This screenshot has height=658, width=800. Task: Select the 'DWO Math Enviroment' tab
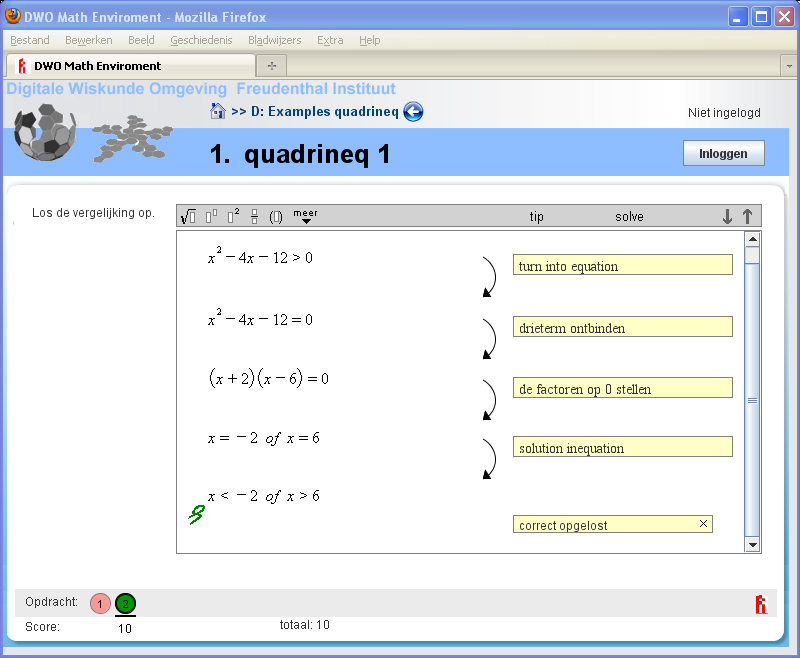(x=131, y=66)
